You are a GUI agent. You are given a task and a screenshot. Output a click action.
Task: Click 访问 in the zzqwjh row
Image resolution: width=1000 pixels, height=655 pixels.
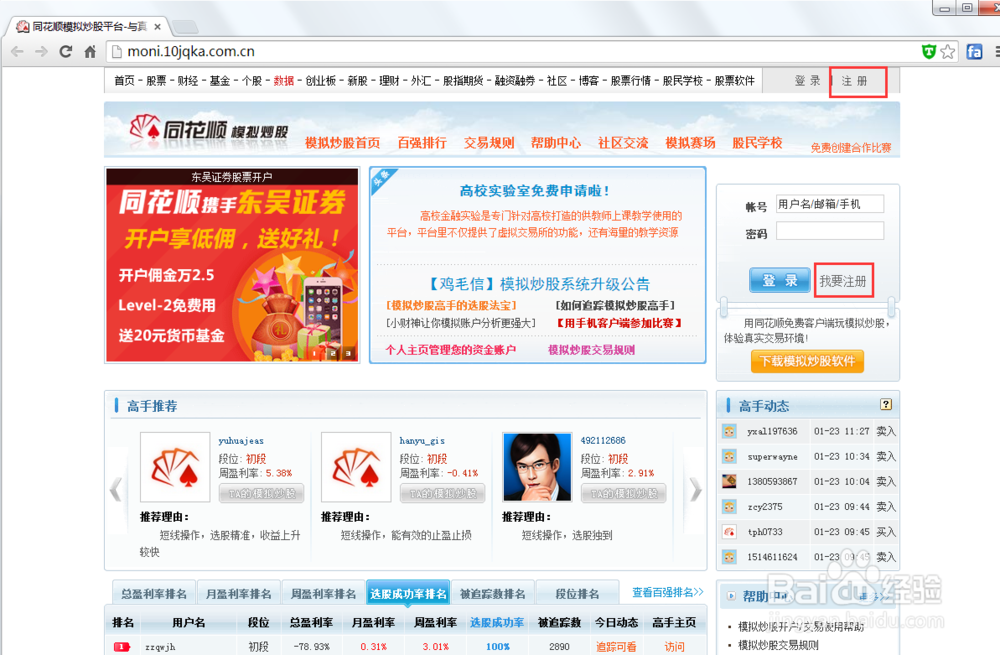coord(674,647)
